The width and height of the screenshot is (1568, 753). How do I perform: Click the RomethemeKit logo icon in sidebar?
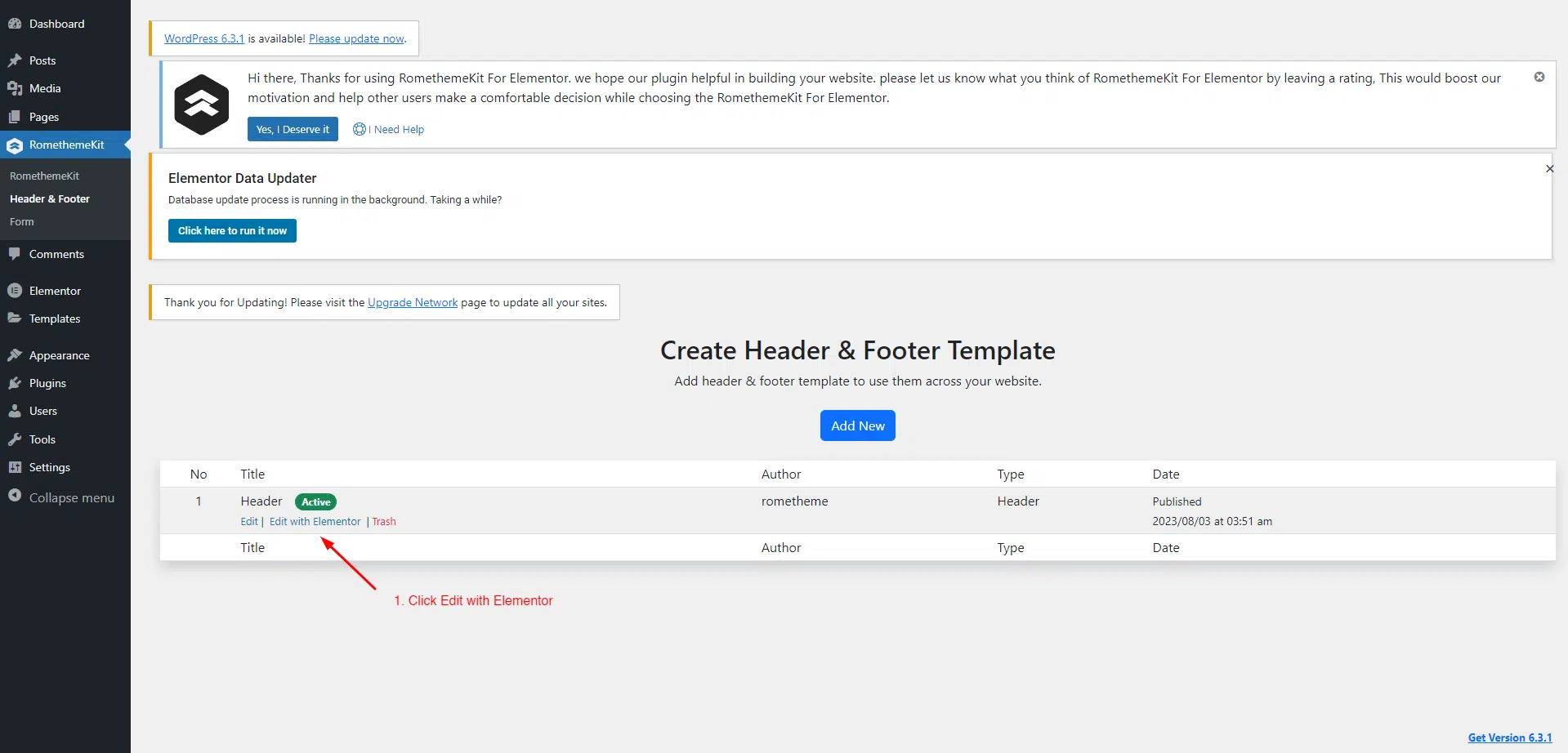(x=15, y=145)
